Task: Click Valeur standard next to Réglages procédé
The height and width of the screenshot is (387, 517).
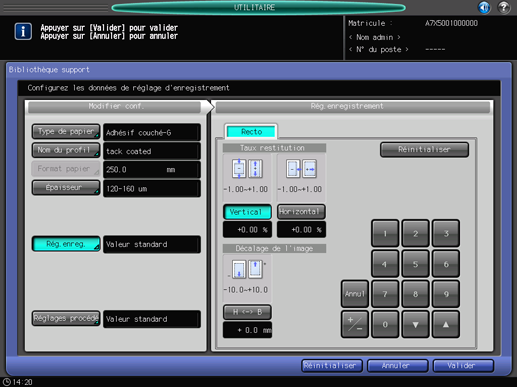Action: tap(152, 319)
